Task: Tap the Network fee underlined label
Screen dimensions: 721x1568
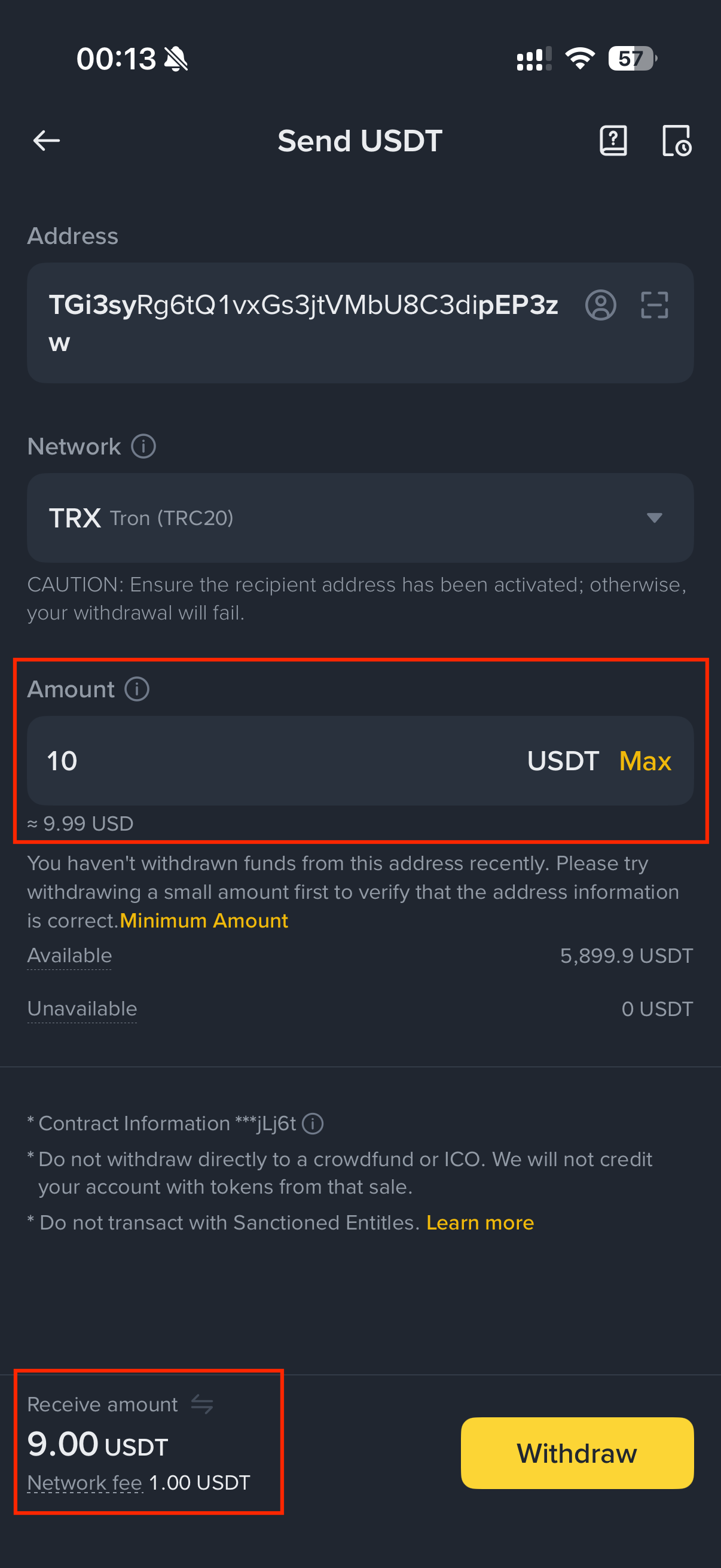Action: pyautogui.click(x=84, y=1483)
